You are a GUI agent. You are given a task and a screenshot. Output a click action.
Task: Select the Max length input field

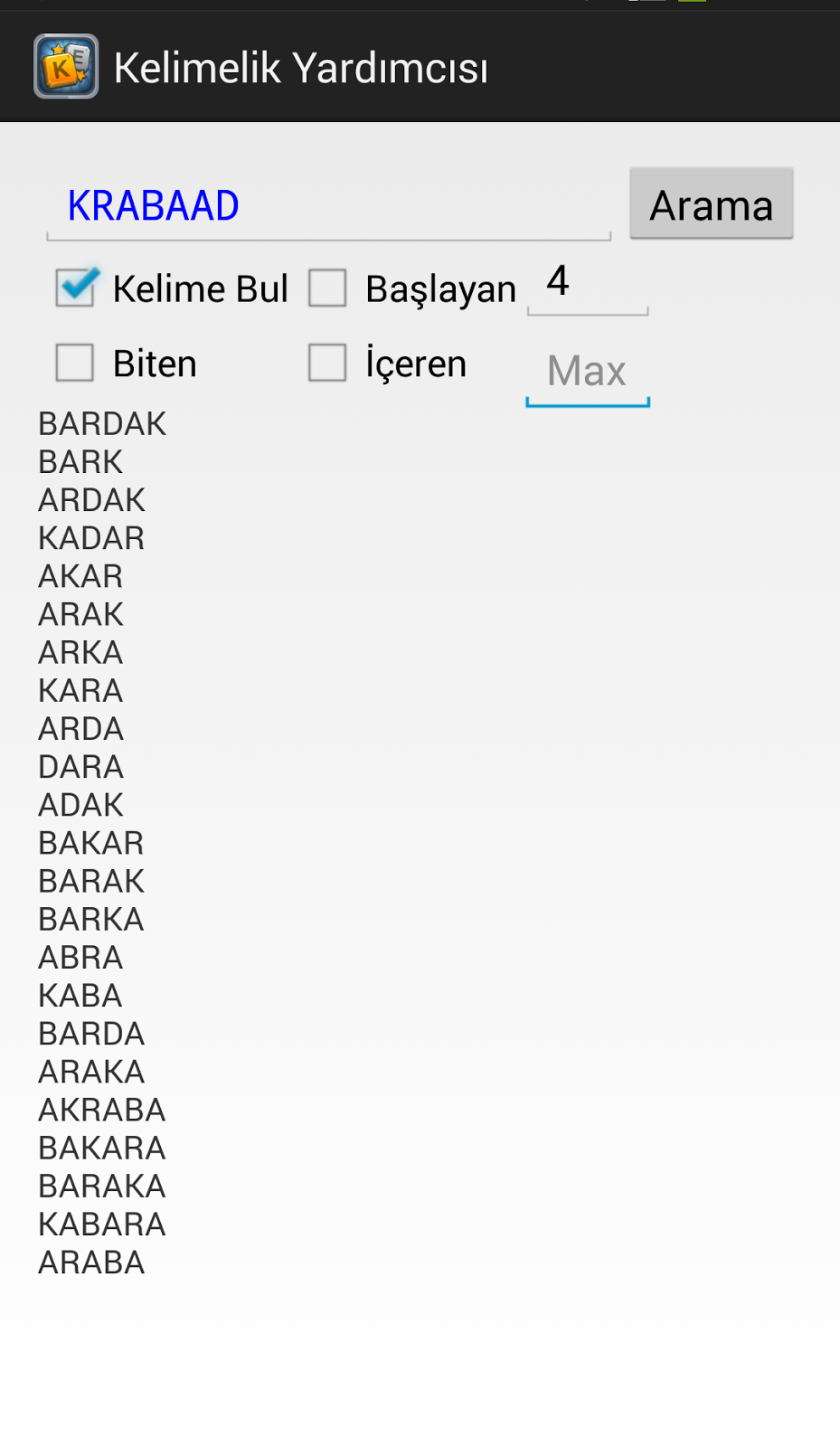point(587,372)
